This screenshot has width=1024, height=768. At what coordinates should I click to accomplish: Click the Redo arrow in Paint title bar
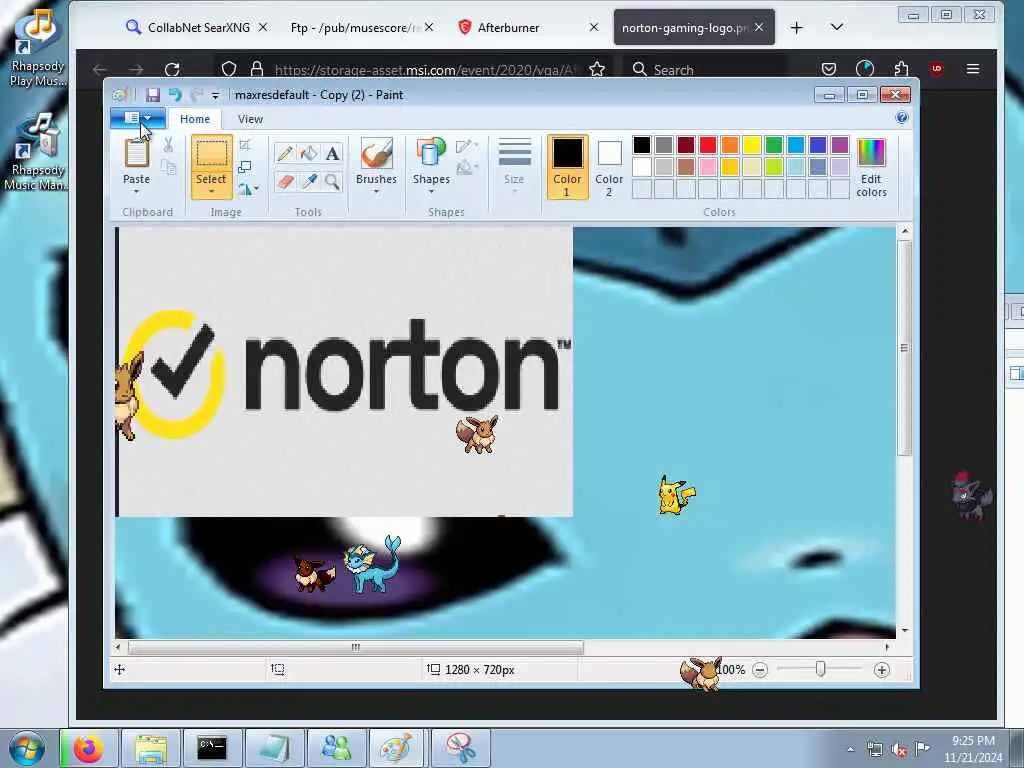tap(197, 95)
